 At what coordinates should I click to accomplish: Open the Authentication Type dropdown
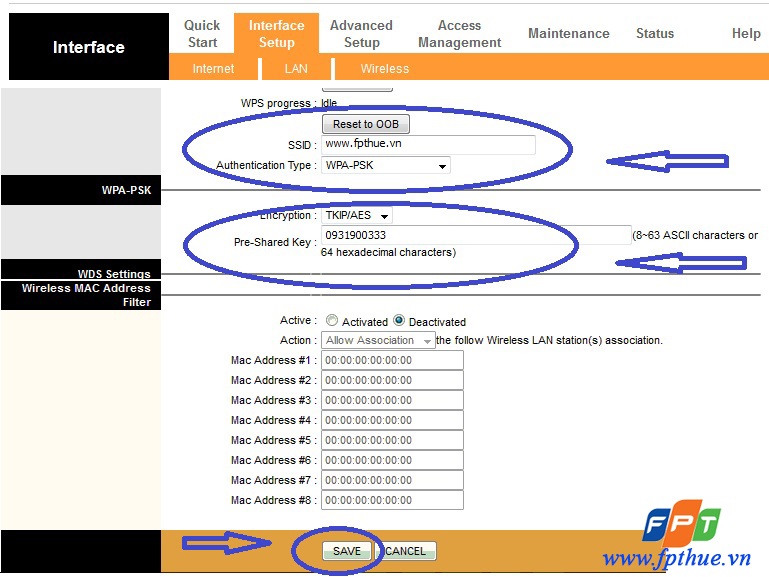[386, 165]
